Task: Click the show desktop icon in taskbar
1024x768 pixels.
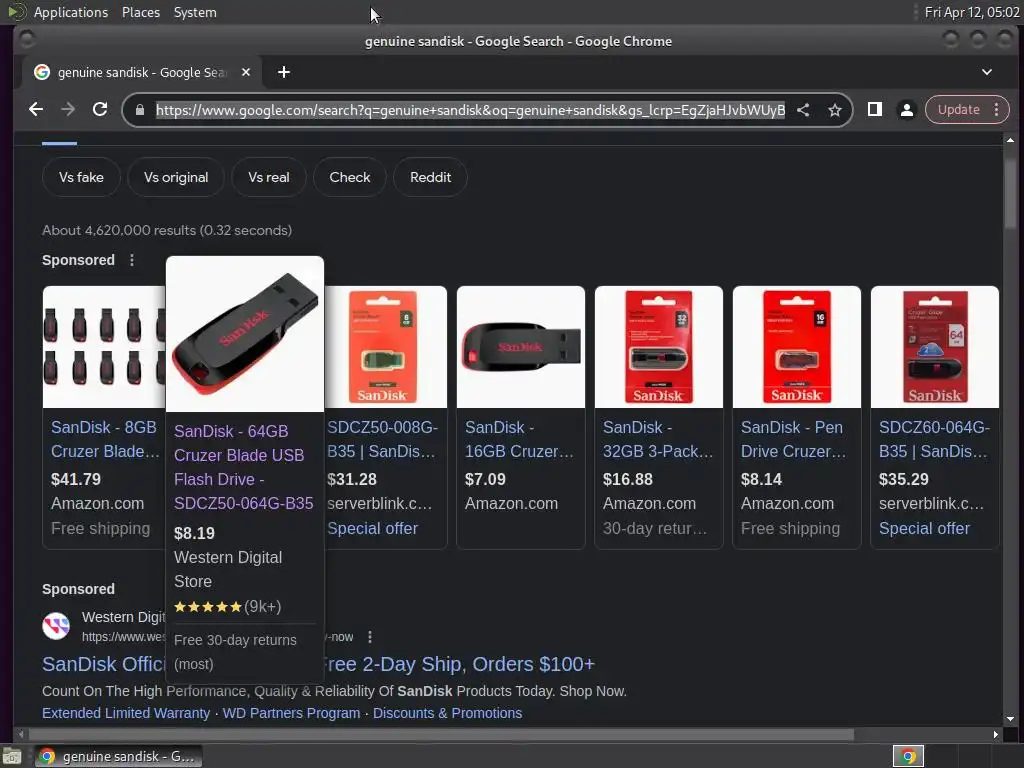Action: (12, 756)
